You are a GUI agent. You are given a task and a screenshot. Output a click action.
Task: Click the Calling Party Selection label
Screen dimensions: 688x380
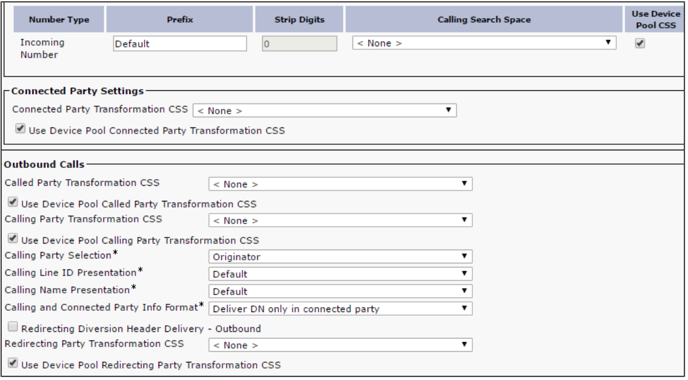point(58,255)
